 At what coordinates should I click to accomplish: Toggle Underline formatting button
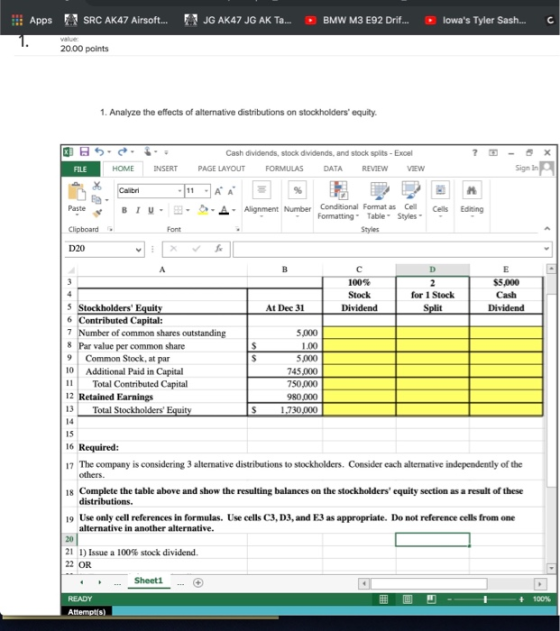tap(151, 210)
